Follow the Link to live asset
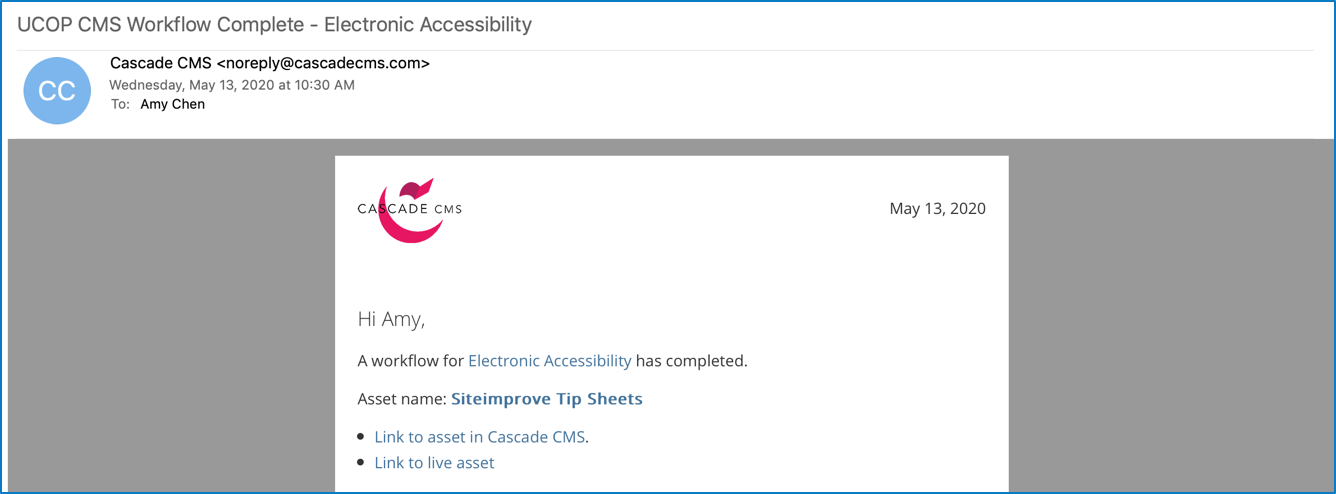1336x494 pixels. click(434, 463)
